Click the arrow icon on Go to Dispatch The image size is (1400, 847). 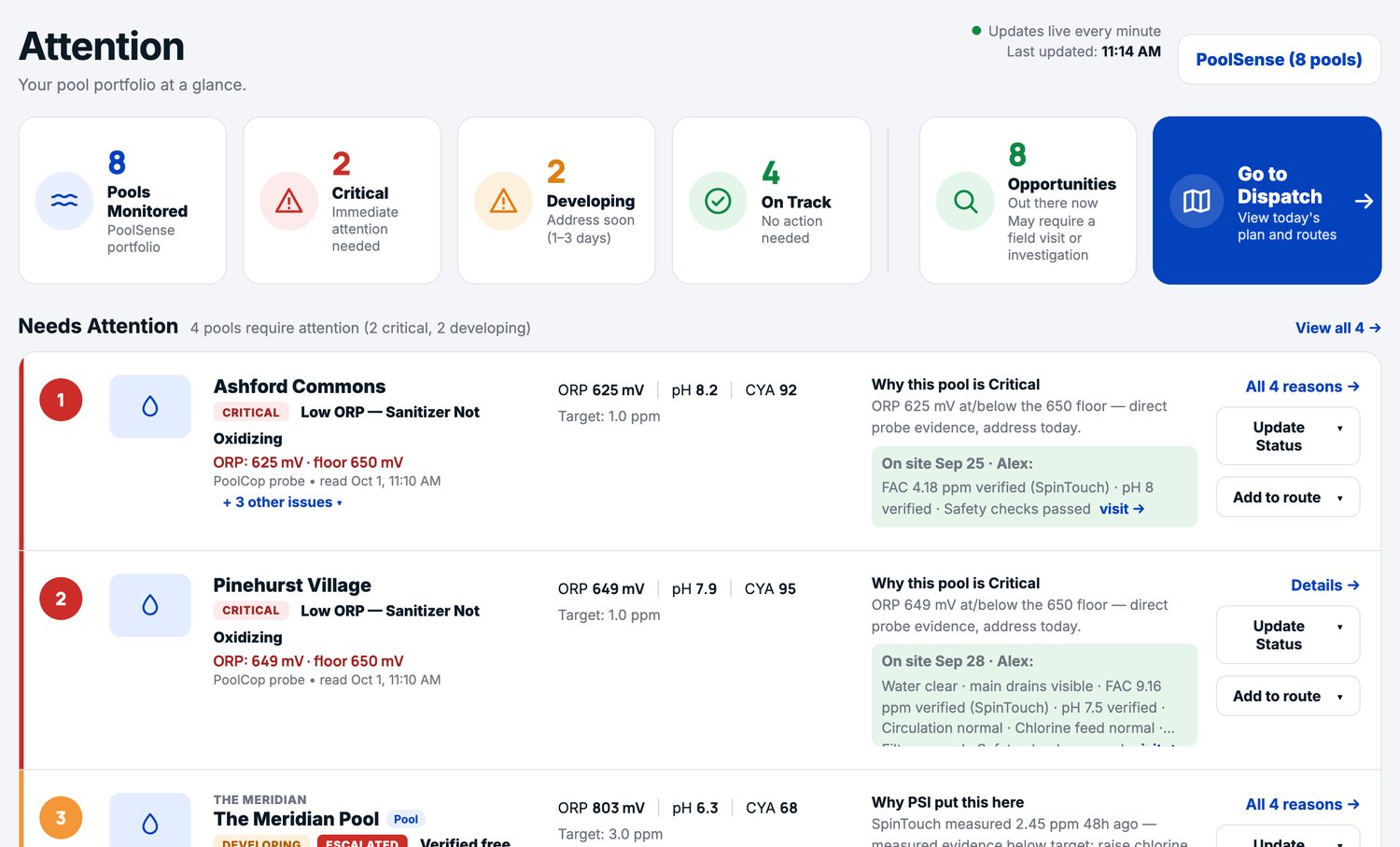coord(1364,201)
